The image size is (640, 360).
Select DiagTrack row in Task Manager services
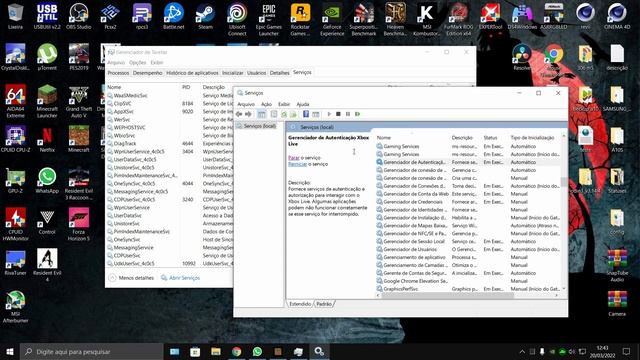(169, 144)
